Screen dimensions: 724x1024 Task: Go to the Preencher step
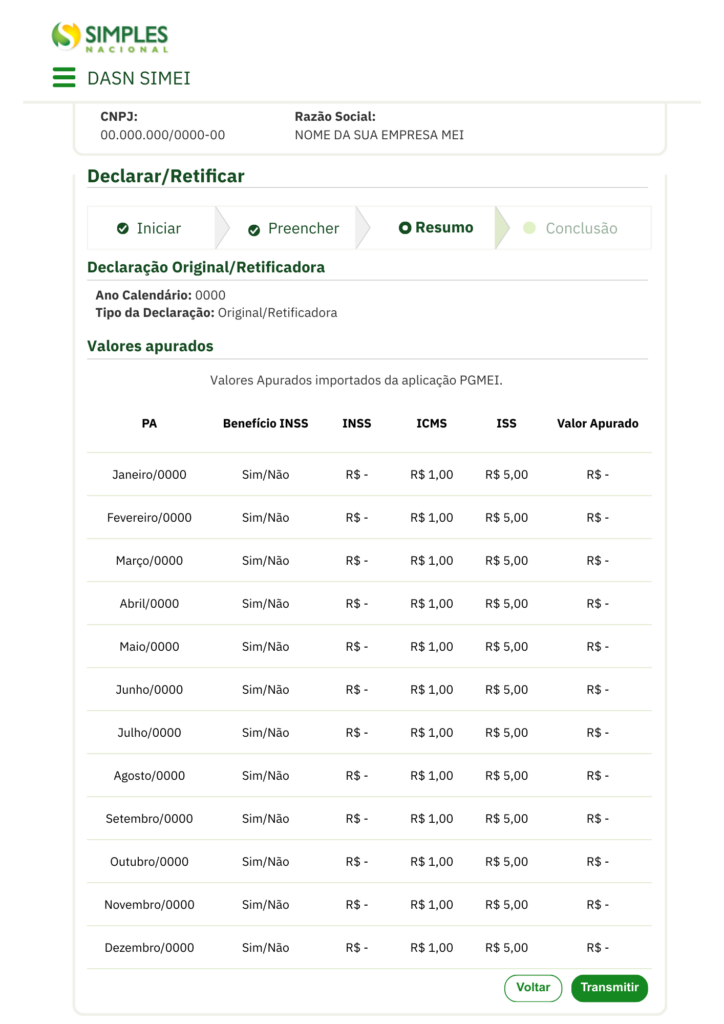(303, 229)
